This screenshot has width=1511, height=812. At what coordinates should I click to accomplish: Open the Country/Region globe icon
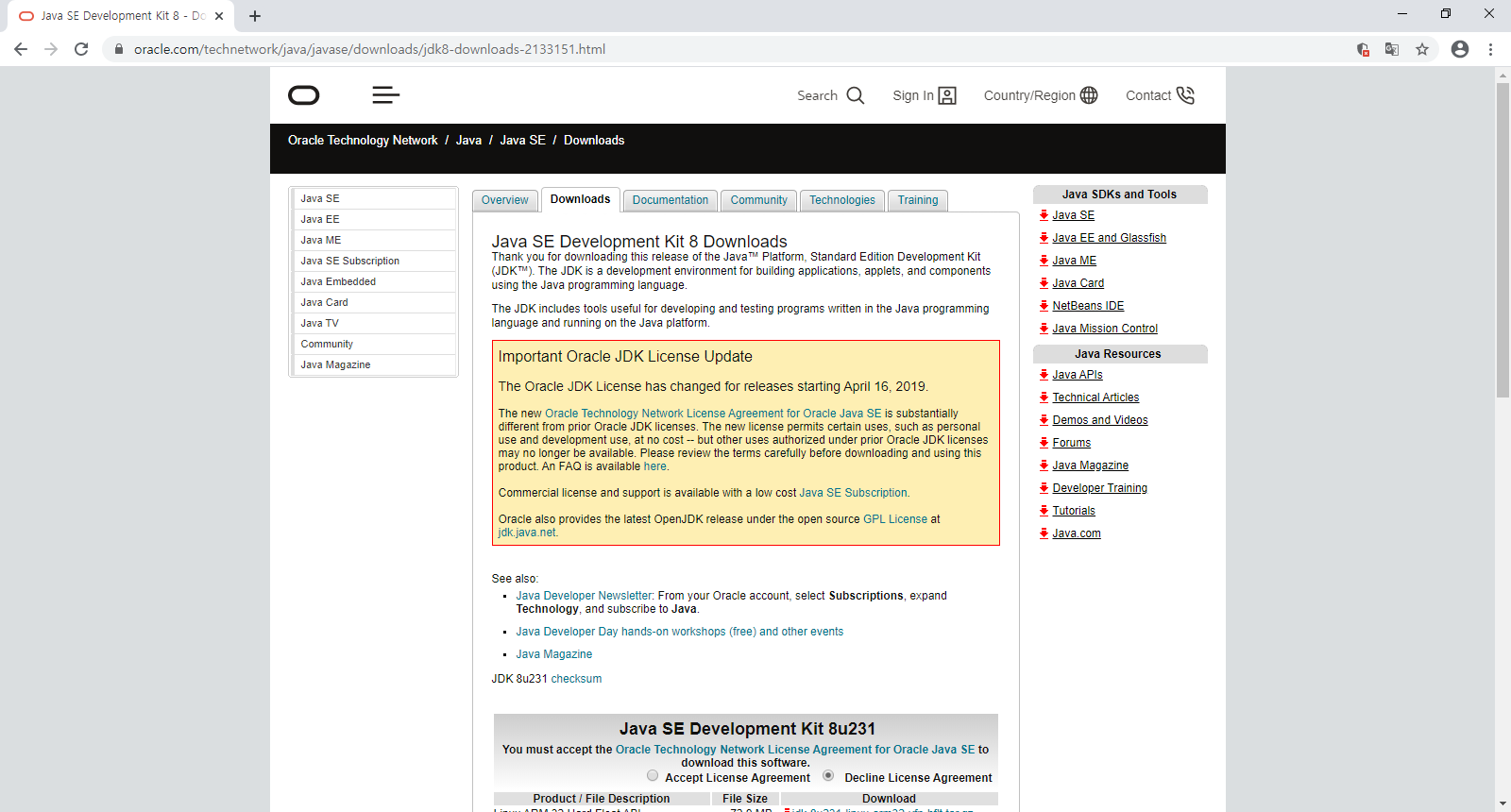tap(1089, 95)
